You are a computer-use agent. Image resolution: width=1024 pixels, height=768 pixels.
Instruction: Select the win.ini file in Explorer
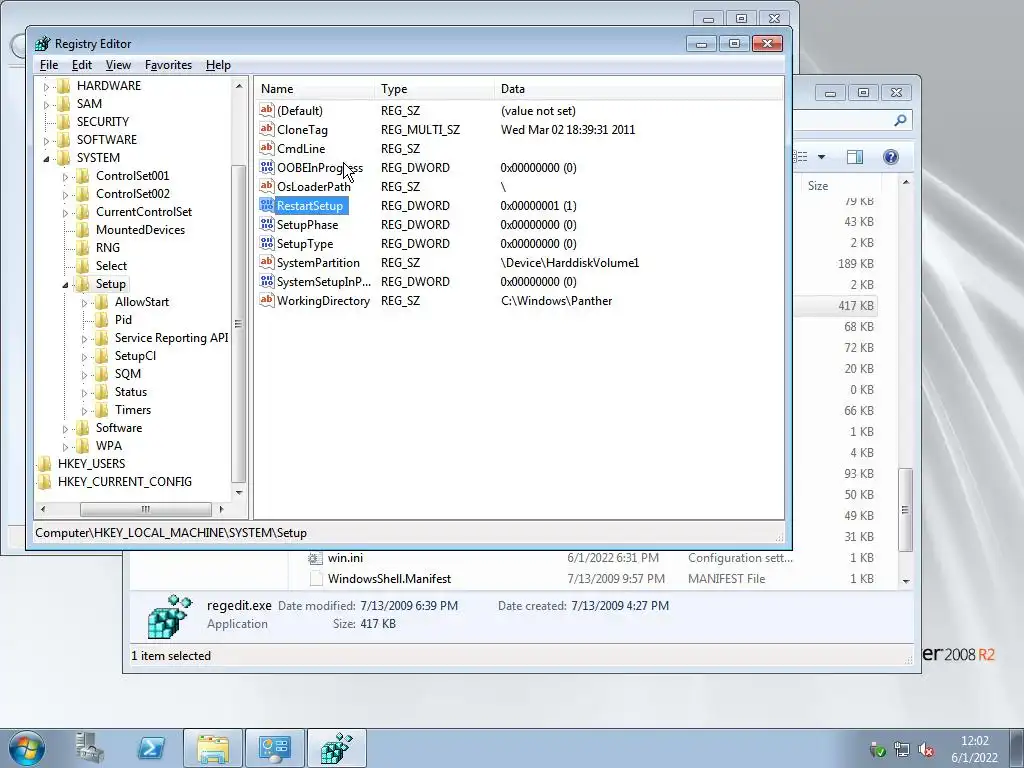pyautogui.click(x=345, y=558)
